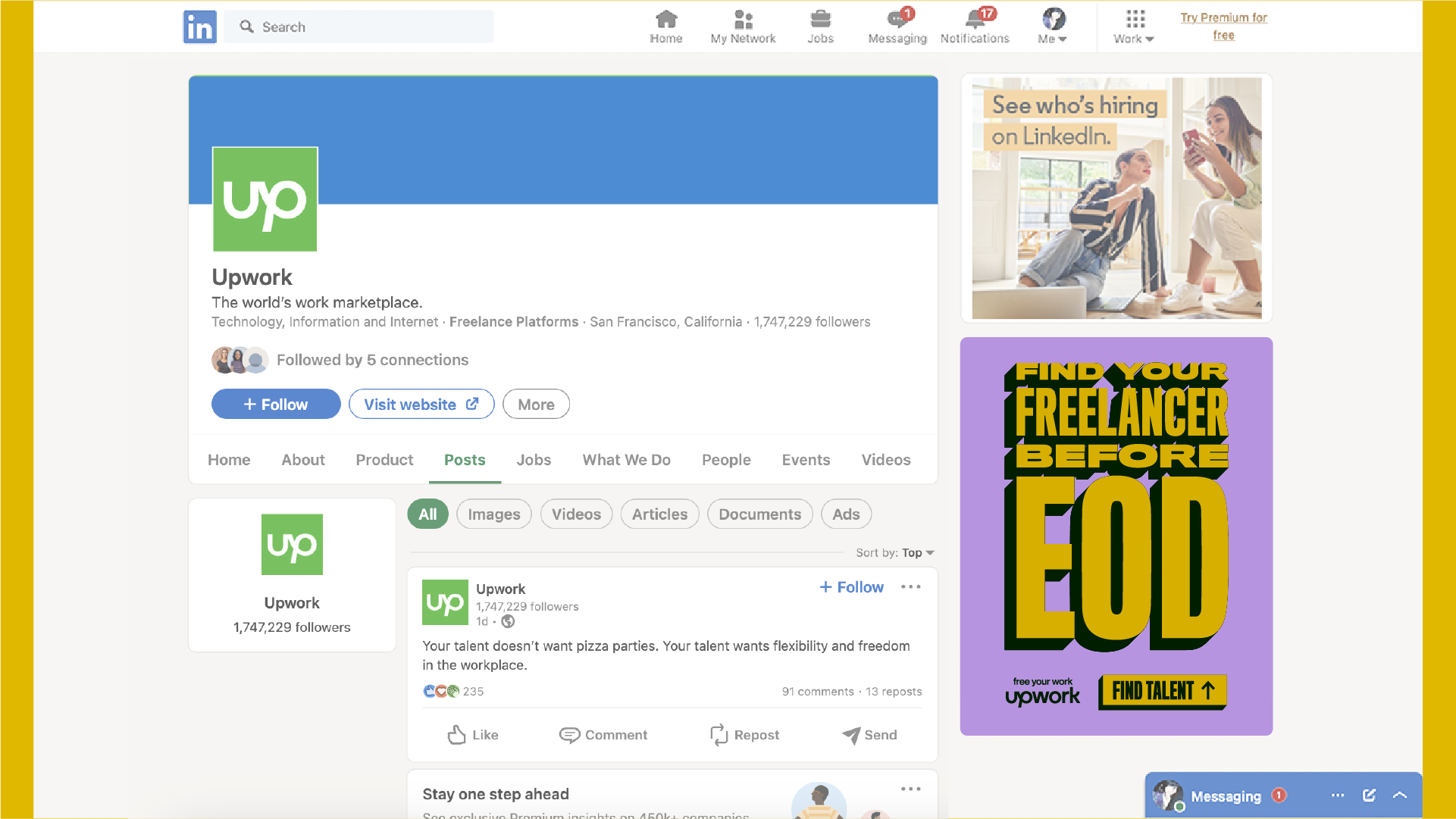Click compose new message icon in Messaging bar

1369,796
